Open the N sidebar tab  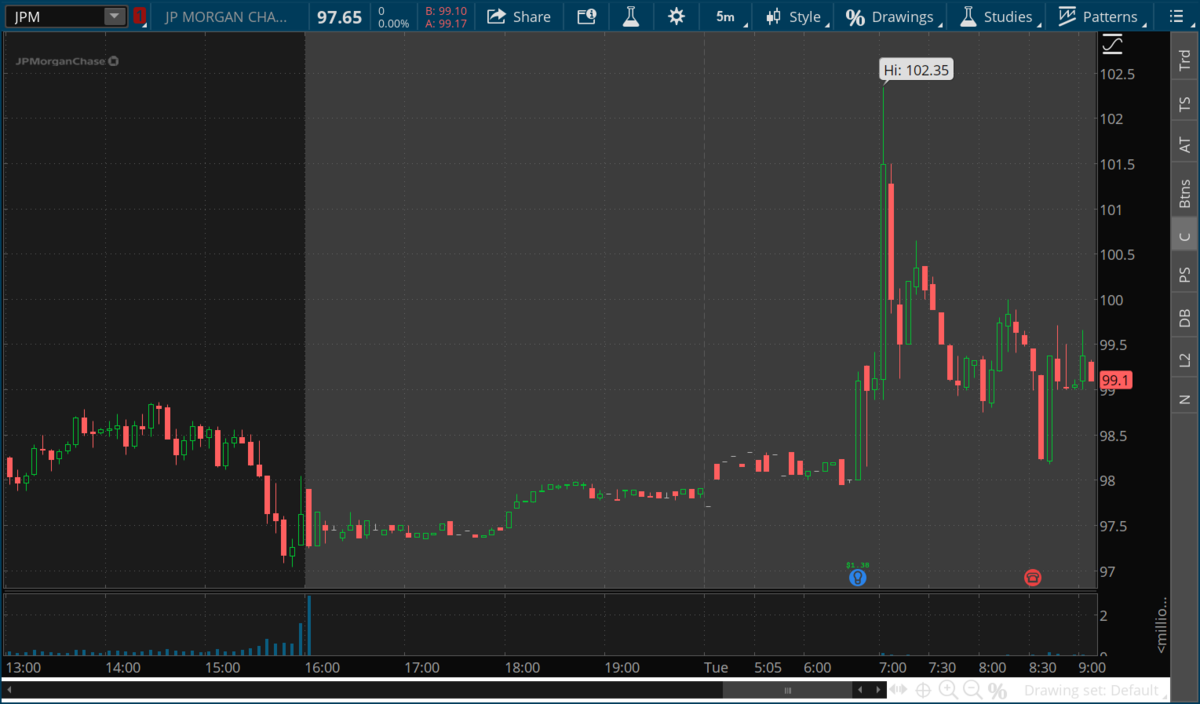[1185, 399]
